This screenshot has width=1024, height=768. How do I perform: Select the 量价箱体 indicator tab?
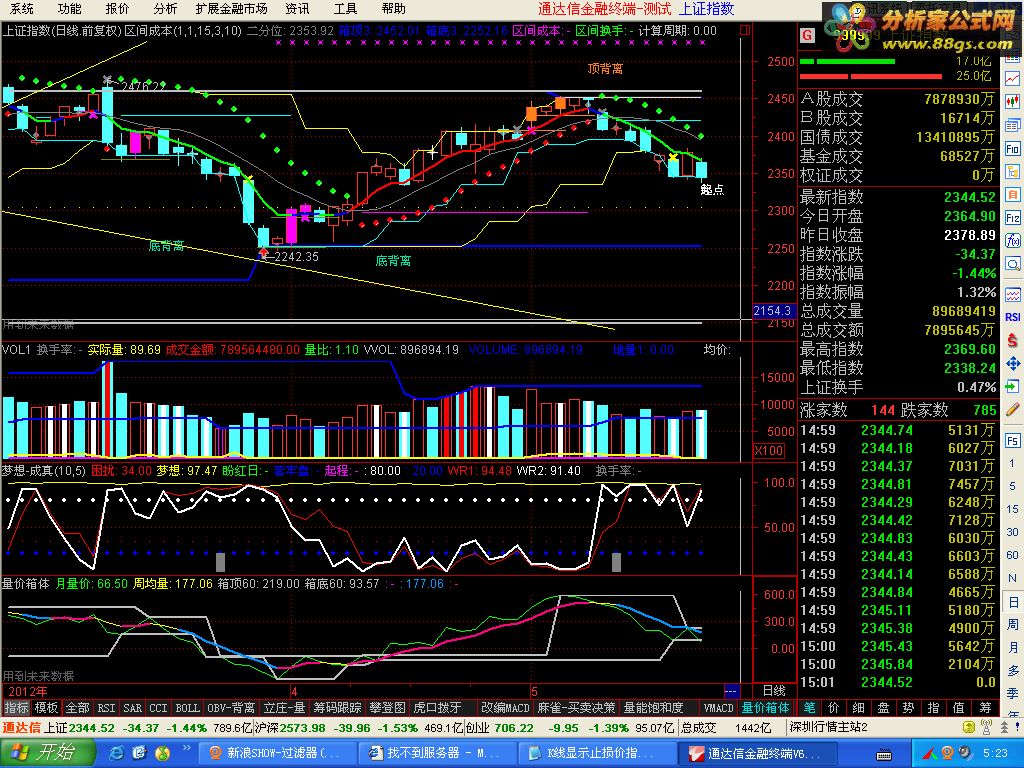tap(765, 708)
